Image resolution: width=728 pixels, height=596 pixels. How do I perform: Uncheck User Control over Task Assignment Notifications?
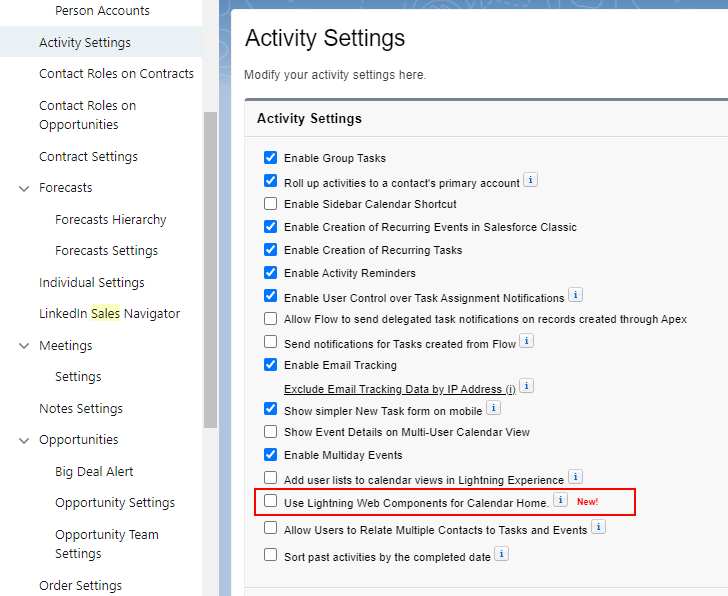(x=270, y=296)
